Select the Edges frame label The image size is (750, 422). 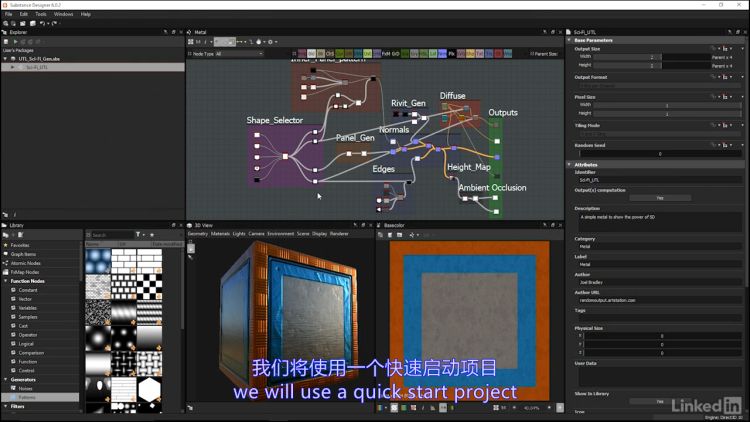[384, 169]
